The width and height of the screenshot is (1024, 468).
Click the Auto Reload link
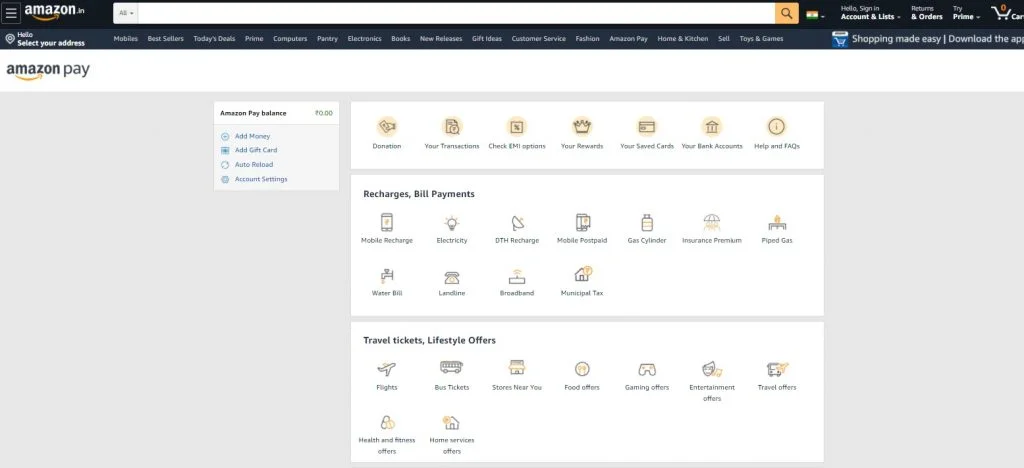(x=254, y=165)
